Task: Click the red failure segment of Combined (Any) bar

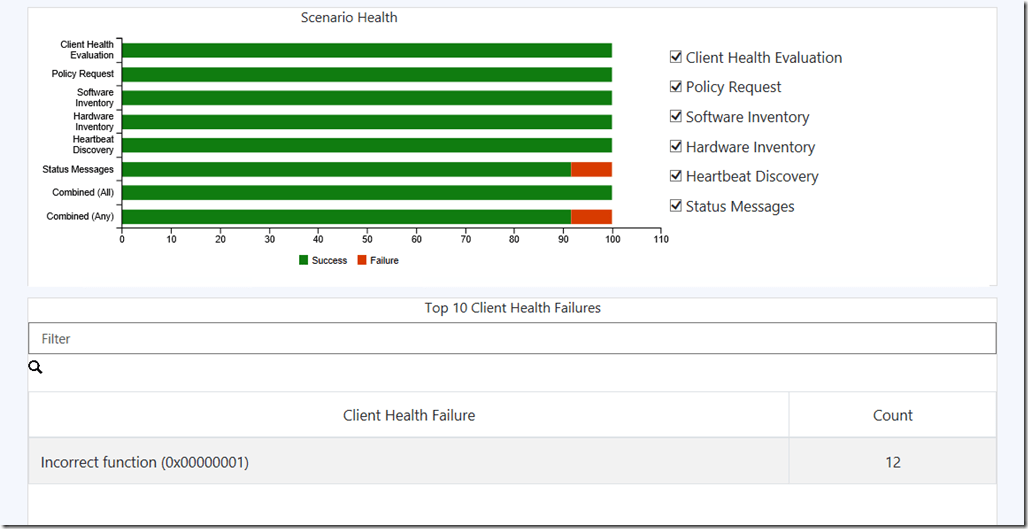Action: pos(591,217)
